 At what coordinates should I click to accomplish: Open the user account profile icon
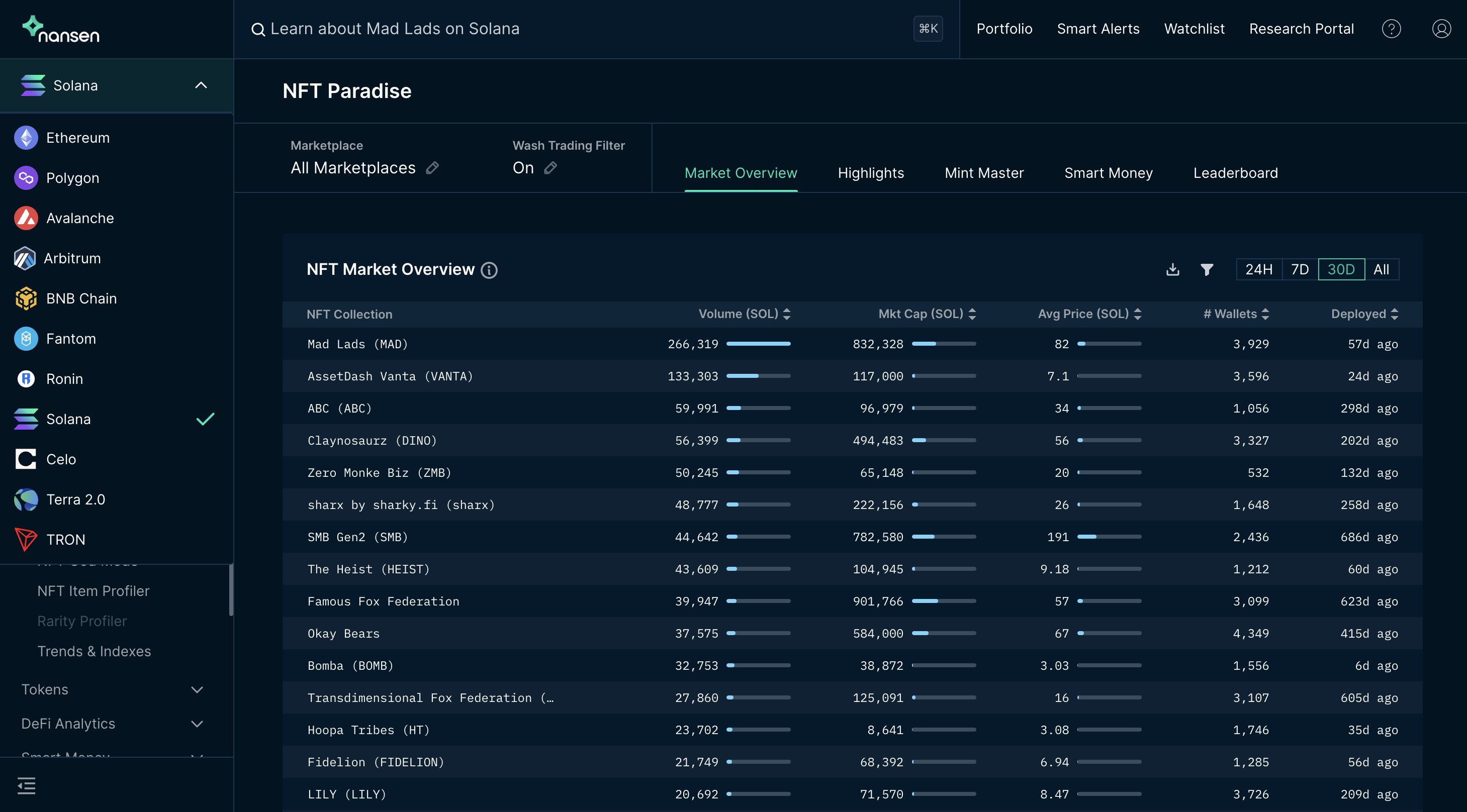[x=1441, y=29]
